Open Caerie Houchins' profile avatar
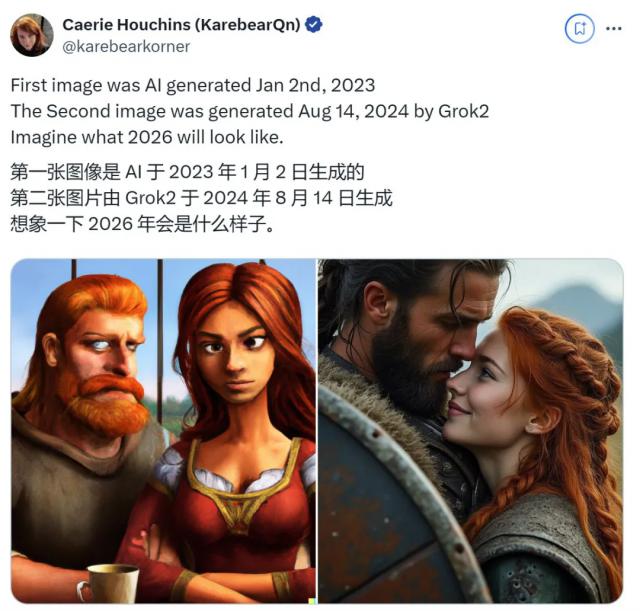Screen dimensions: 640x611 31,35
